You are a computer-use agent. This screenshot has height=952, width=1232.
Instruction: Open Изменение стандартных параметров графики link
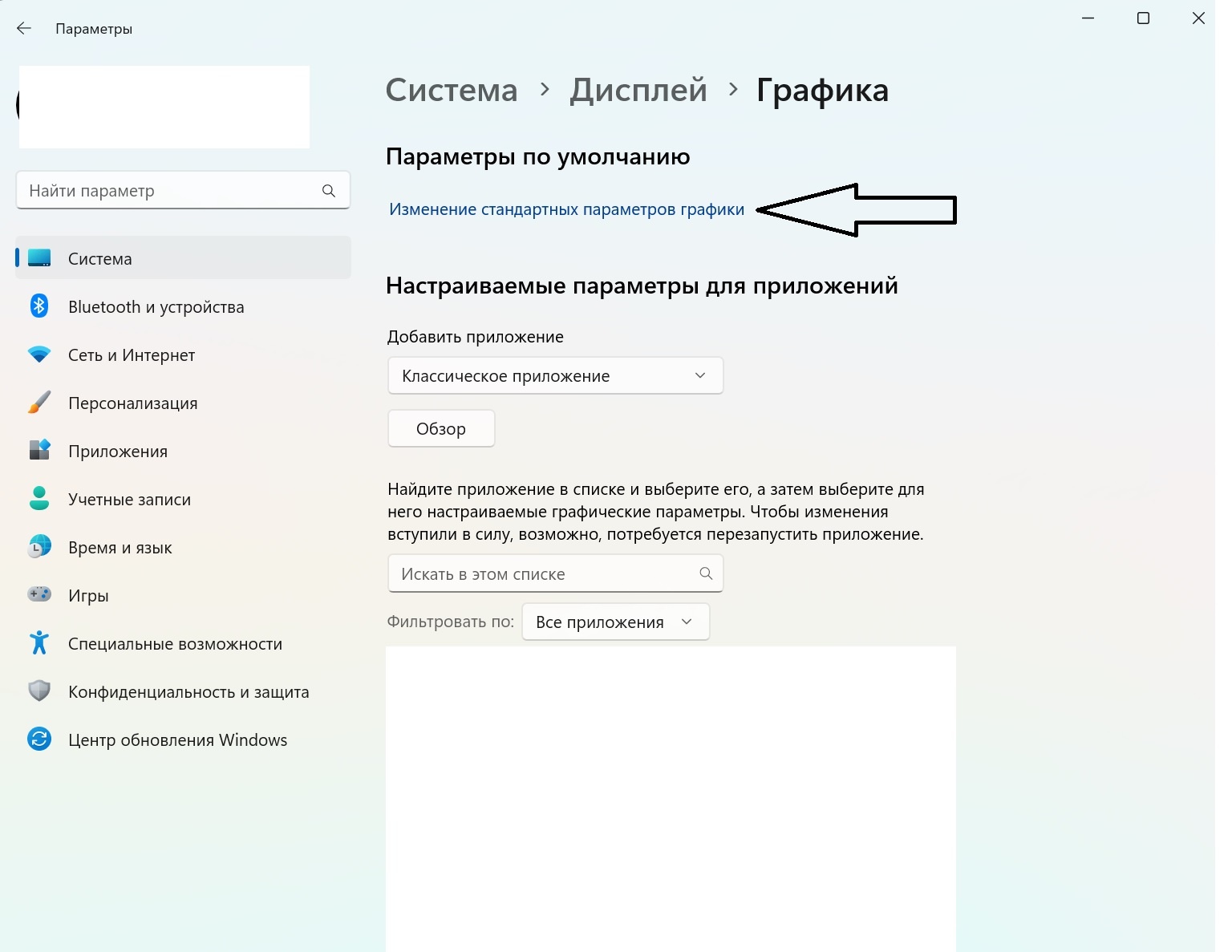566,209
